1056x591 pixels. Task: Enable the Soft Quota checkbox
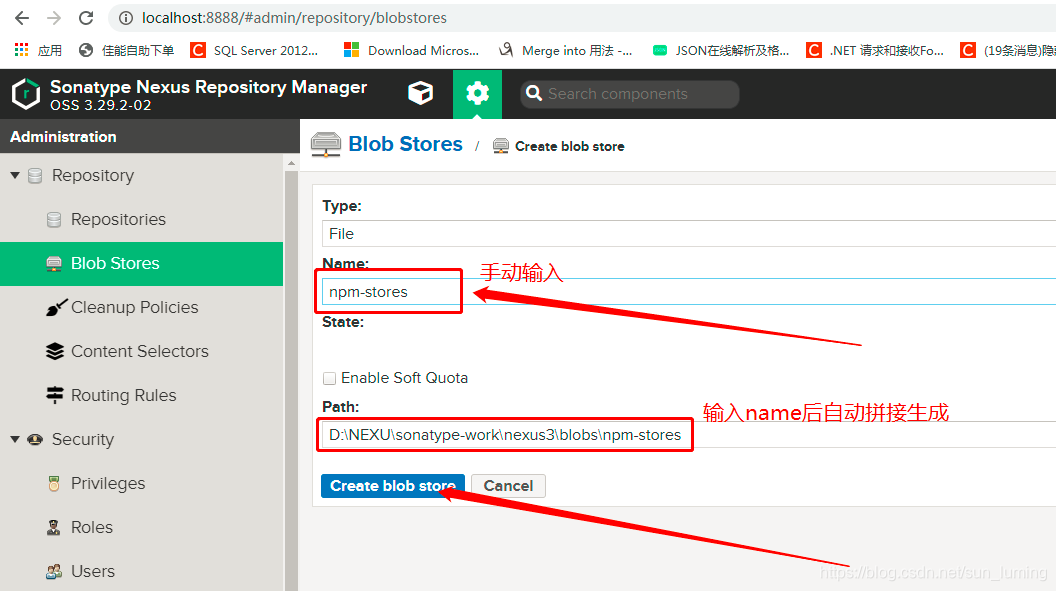pos(329,378)
